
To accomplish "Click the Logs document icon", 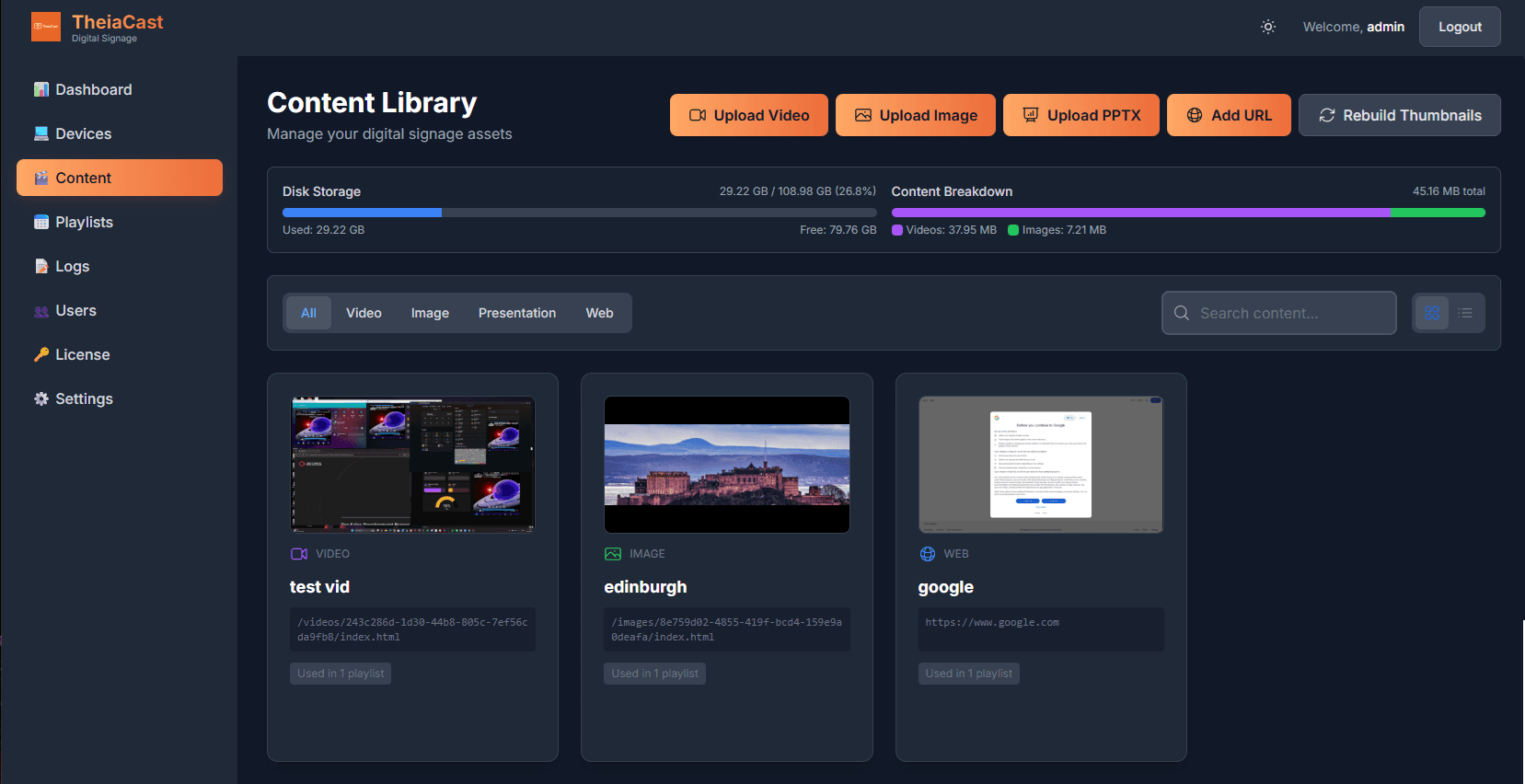I will tap(41, 266).
